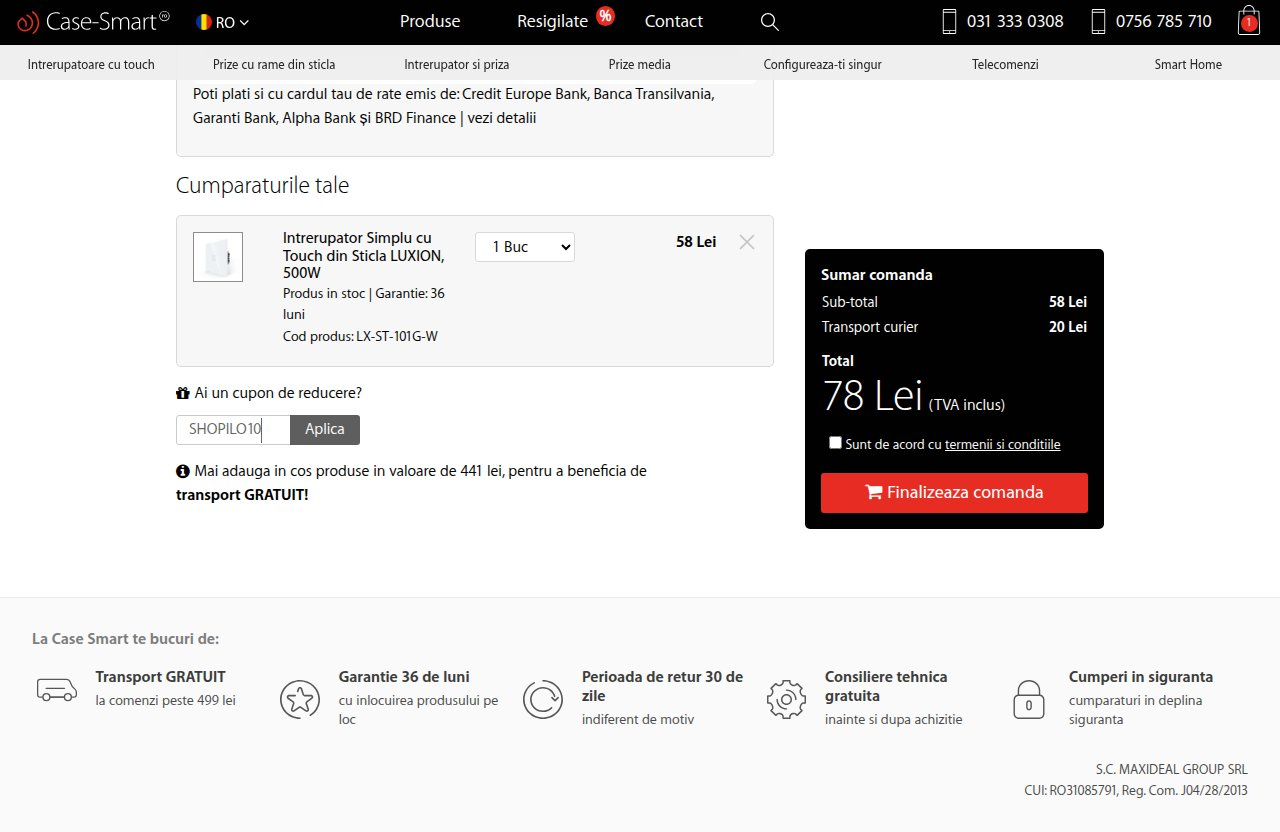1280x832 pixels.
Task: Select the Sub-total 58 Lei value
Action: coord(1068,302)
